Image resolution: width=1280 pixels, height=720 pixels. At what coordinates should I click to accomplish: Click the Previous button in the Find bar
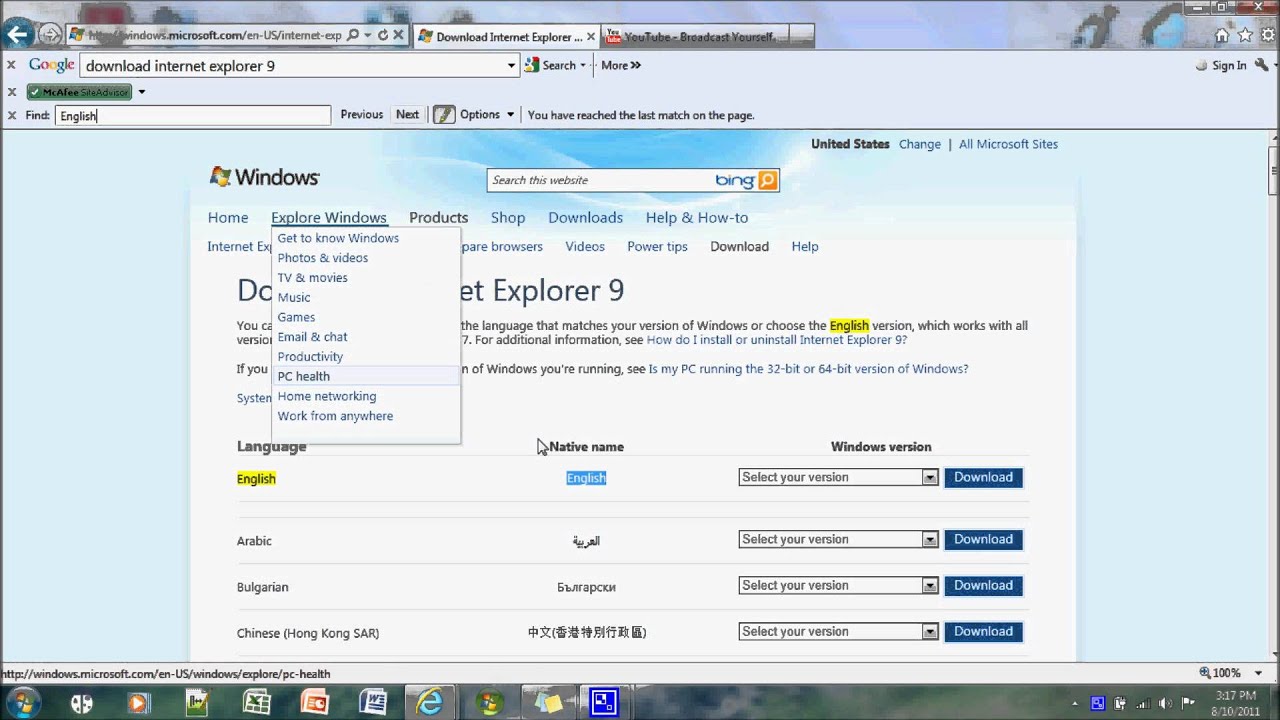362,115
